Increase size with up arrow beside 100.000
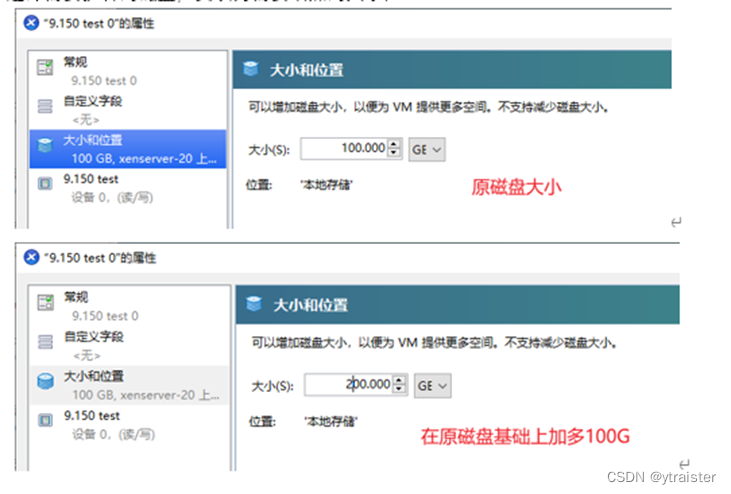 coord(394,144)
